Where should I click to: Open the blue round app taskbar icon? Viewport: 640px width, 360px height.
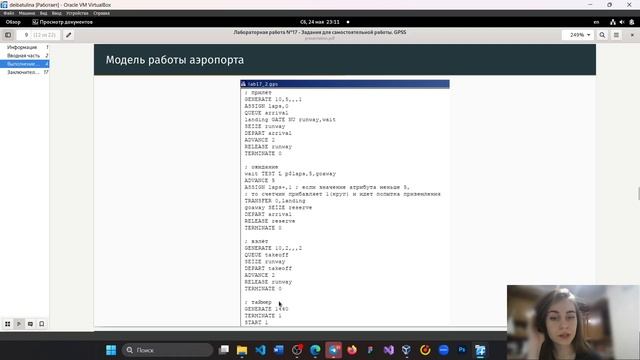(443, 350)
